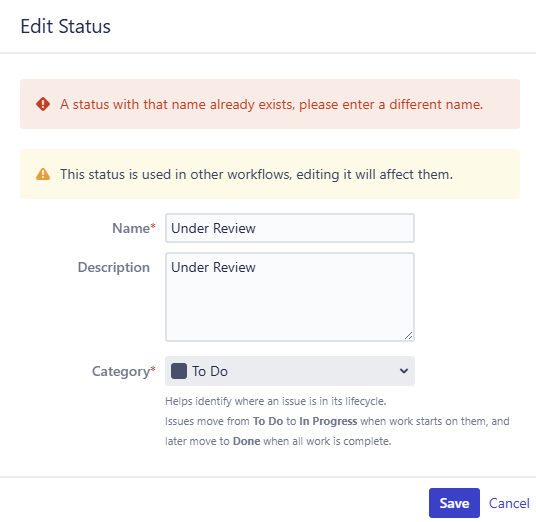Save the edited status
536x522 pixels.
(x=454, y=503)
